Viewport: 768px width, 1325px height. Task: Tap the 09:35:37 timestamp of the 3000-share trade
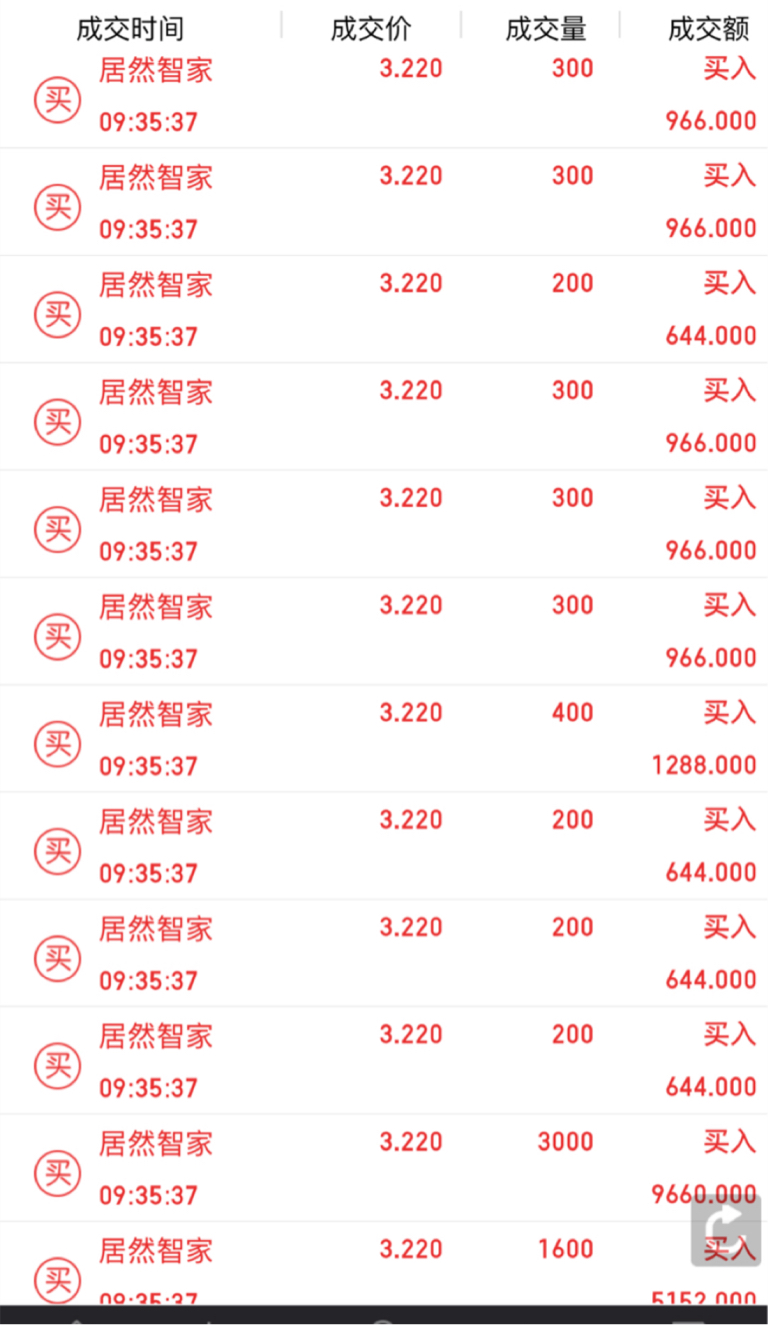point(148,1196)
